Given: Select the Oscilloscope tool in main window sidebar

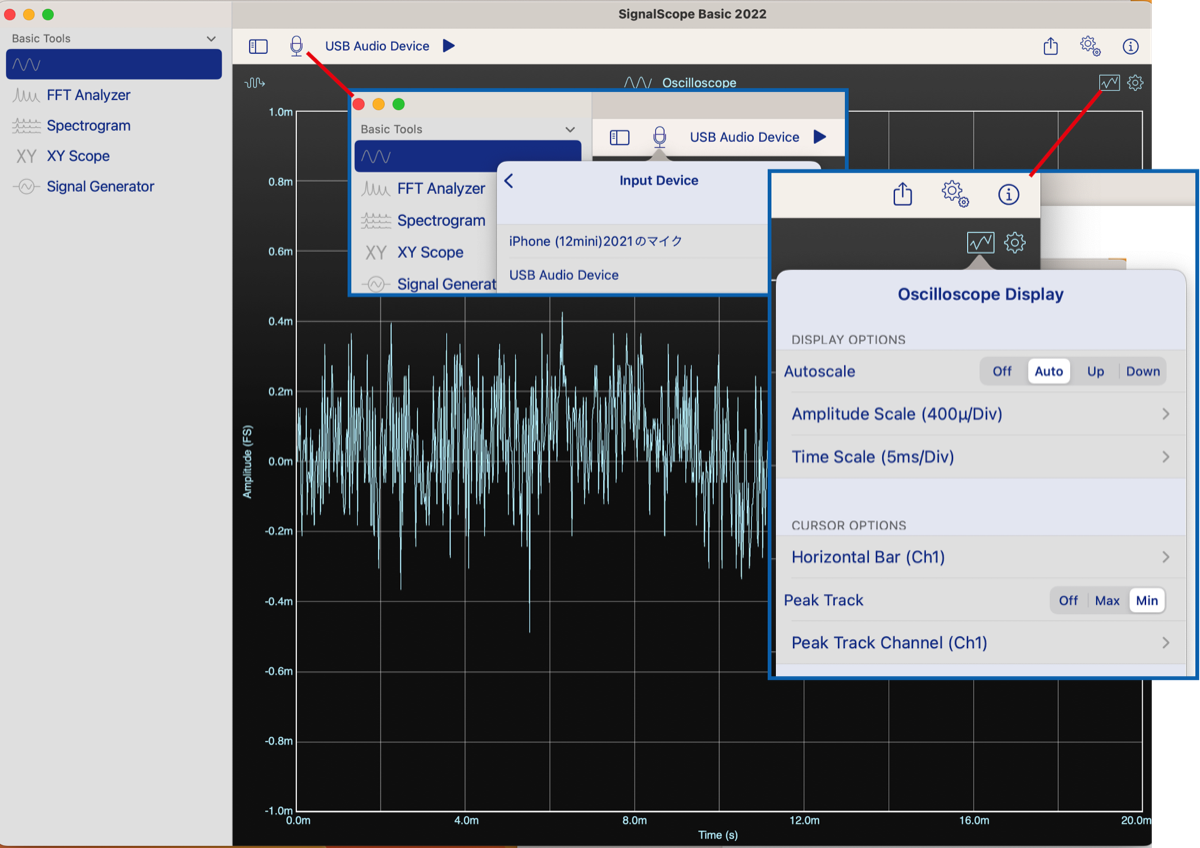Looking at the screenshot, I should tap(114, 64).
